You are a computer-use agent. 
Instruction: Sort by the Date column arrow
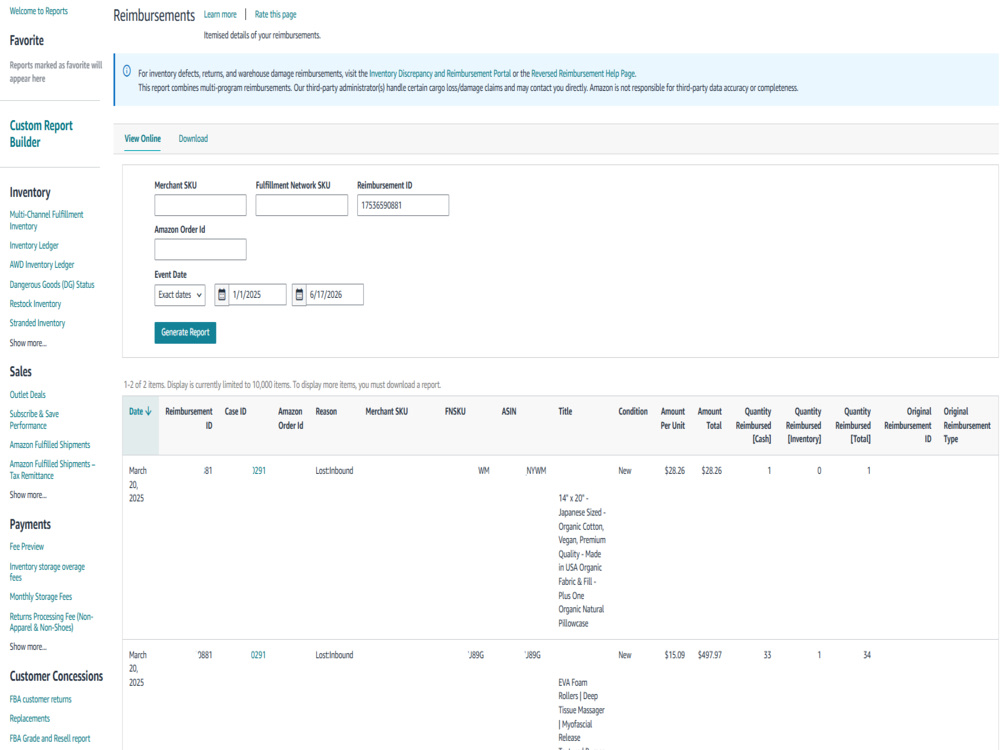point(149,411)
